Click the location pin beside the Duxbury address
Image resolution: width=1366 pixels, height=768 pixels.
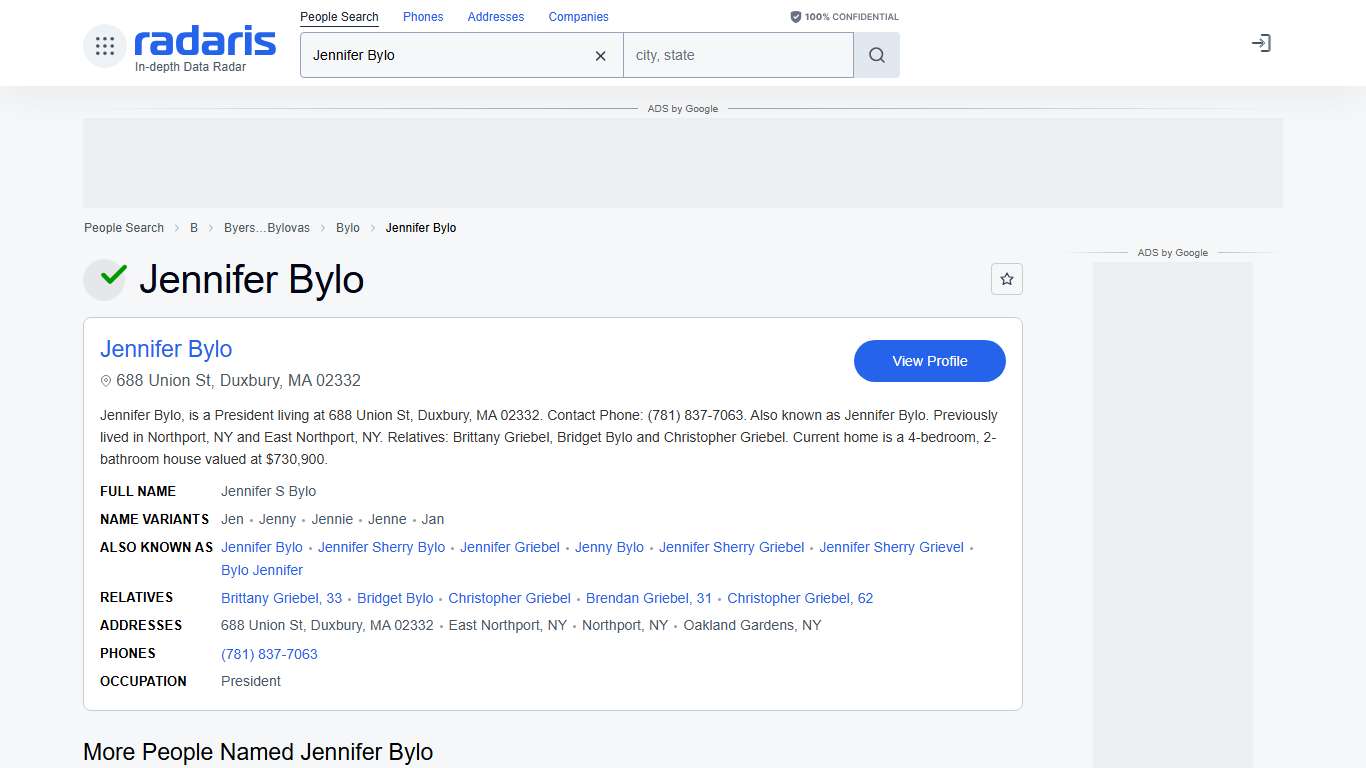click(x=105, y=380)
